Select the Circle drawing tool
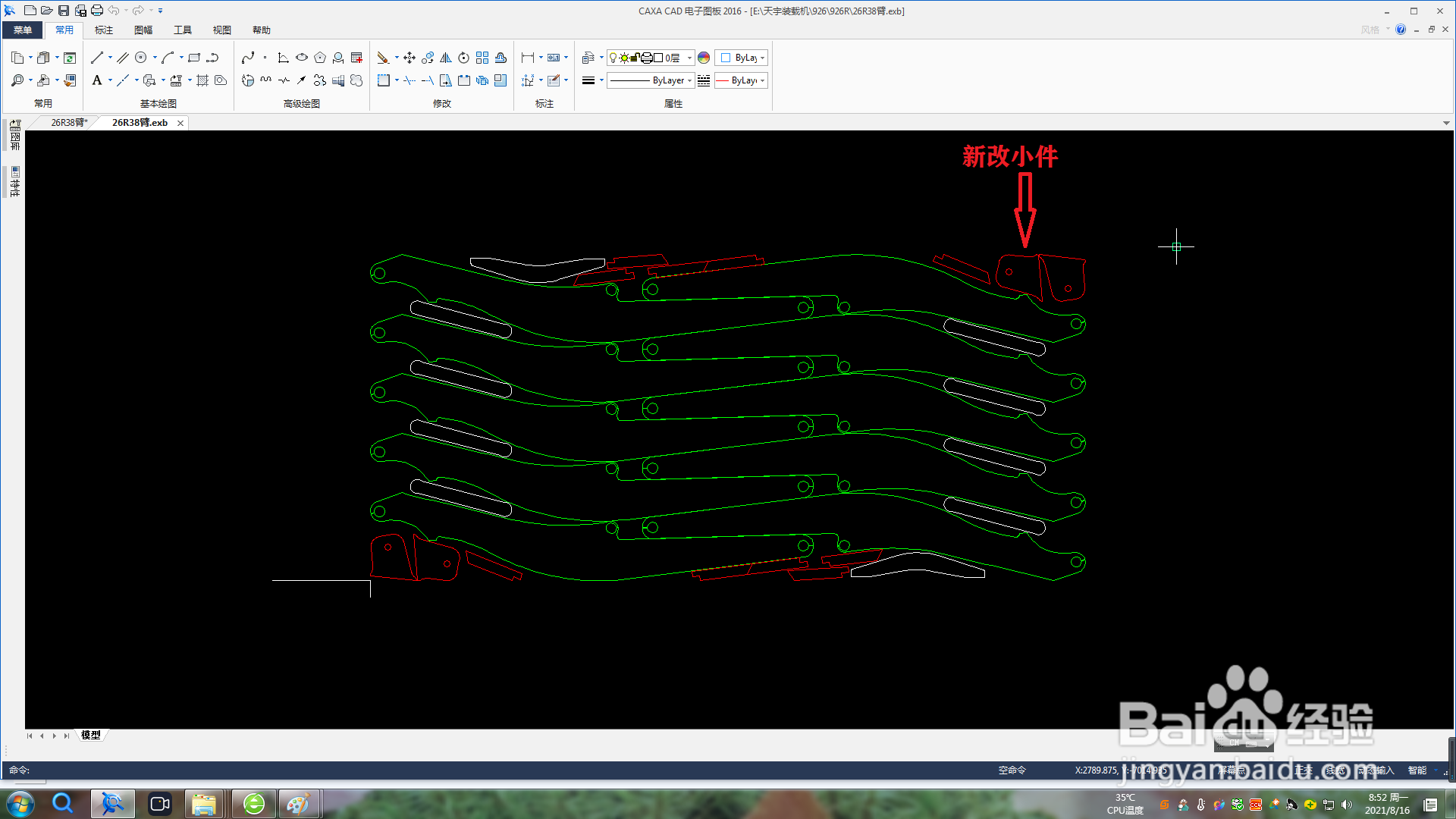The height and width of the screenshot is (819, 1456). click(141, 58)
